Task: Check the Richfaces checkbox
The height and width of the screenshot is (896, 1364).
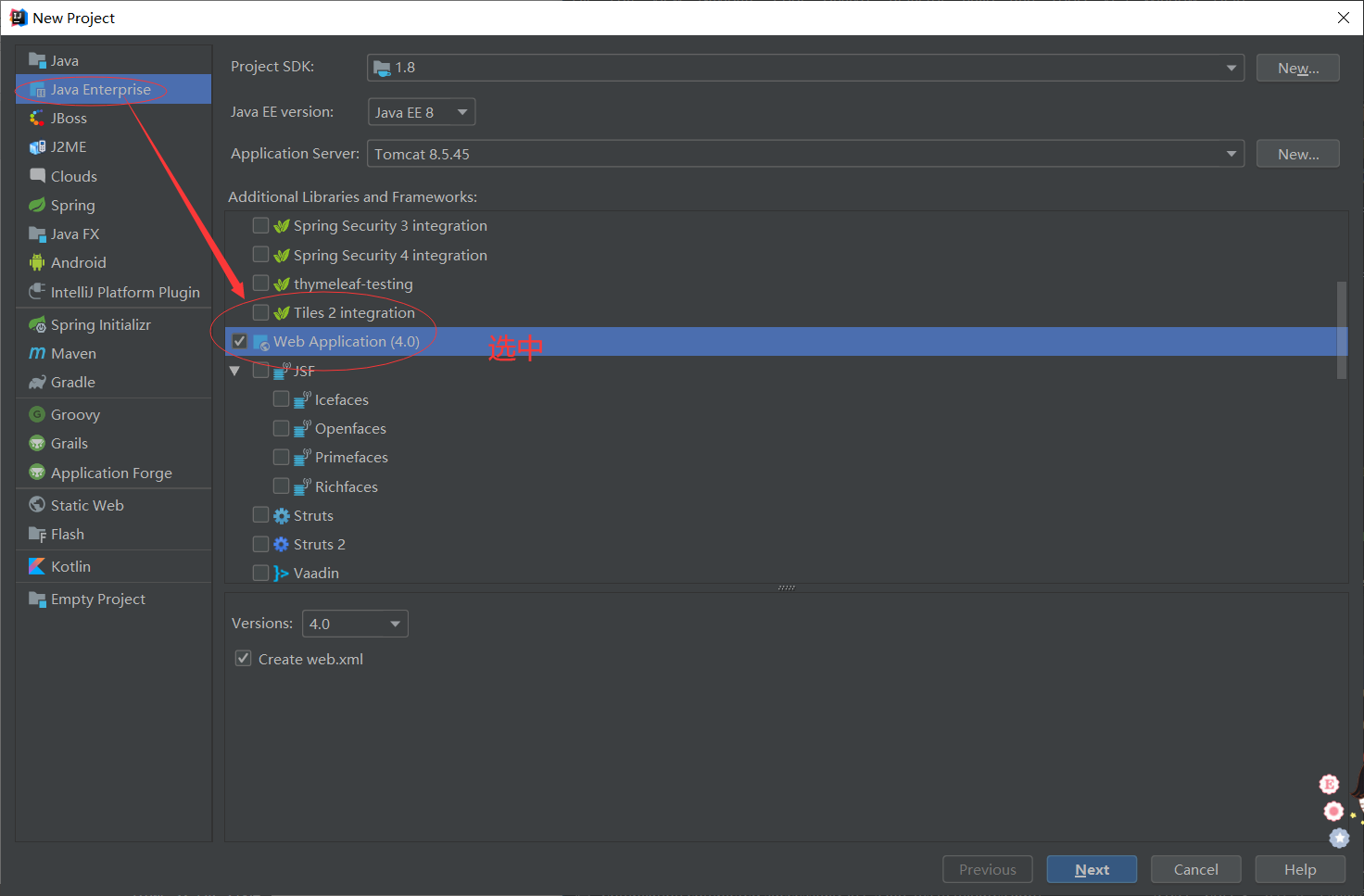Action: 281,486
